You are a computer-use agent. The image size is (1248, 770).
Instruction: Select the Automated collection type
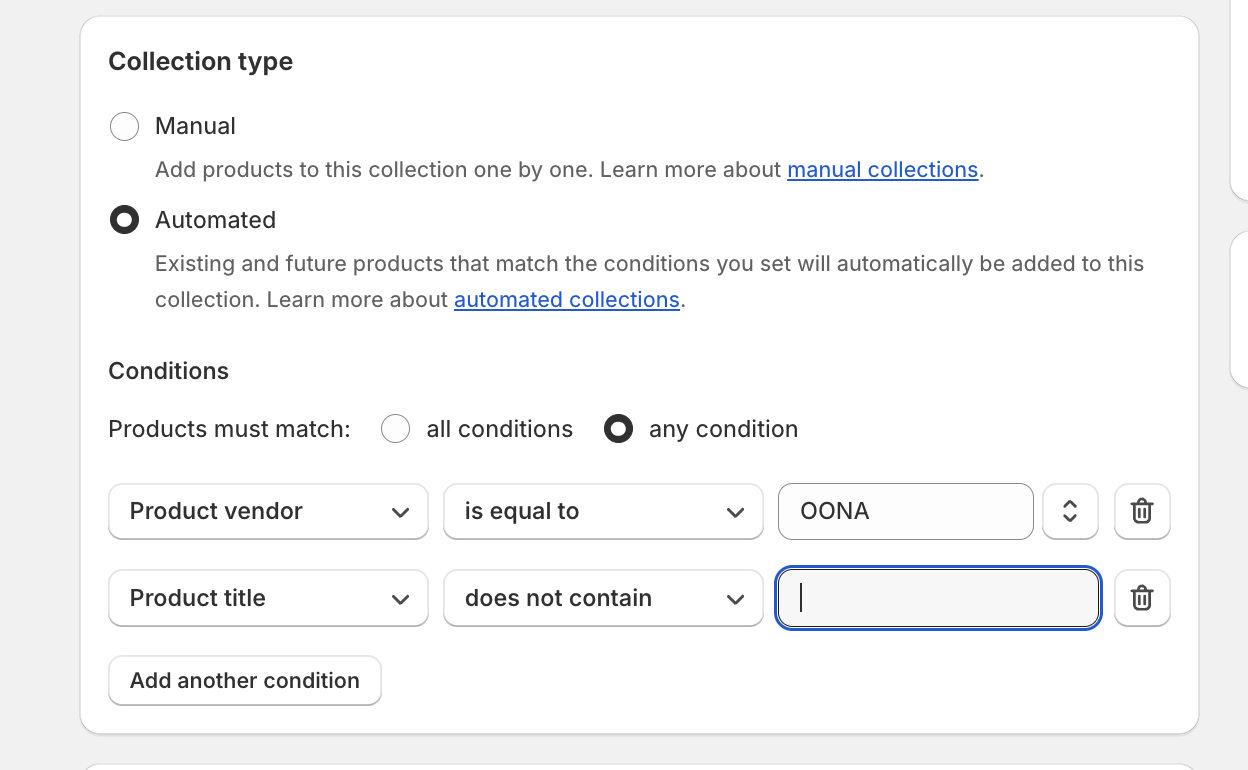124,220
